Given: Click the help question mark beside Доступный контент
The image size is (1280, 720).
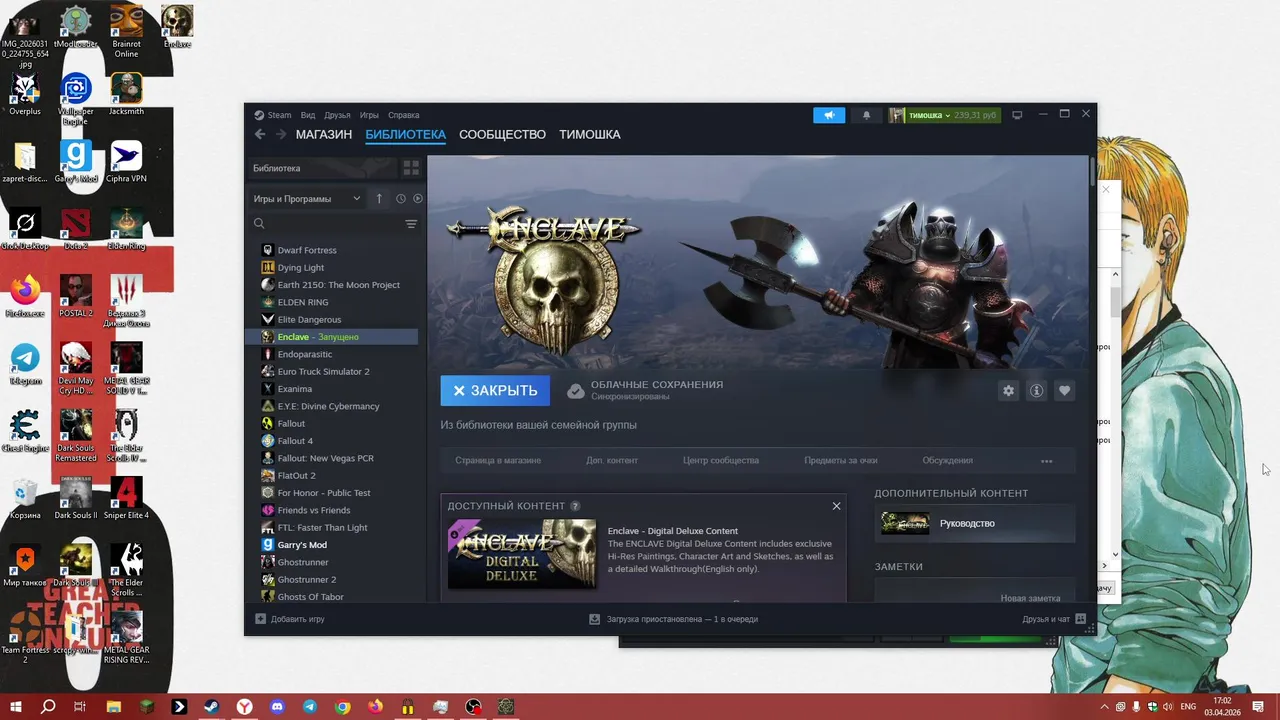Looking at the screenshot, I should (575, 506).
